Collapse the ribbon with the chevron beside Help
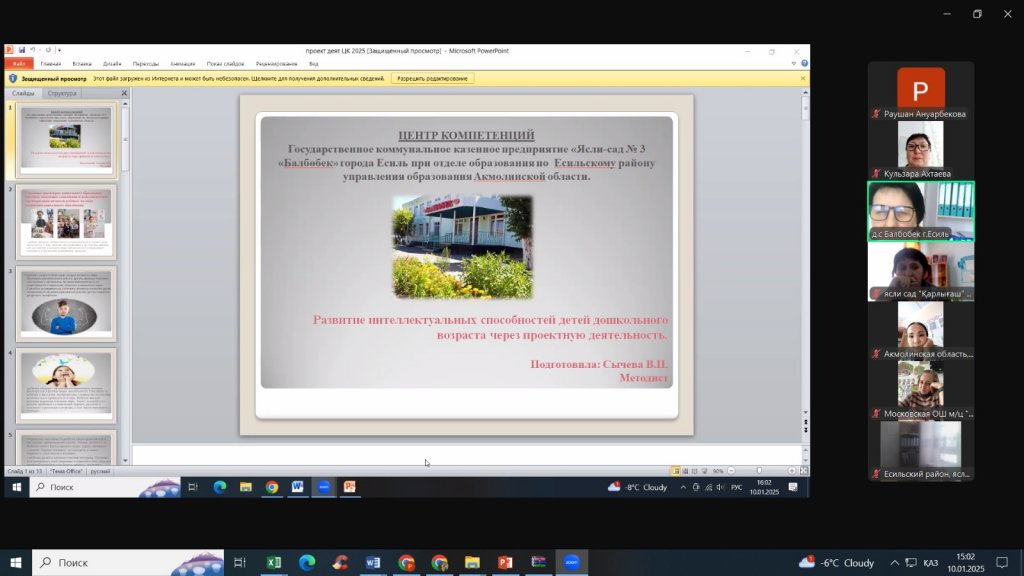The width and height of the screenshot is (1024, 576). click(794, 63)
